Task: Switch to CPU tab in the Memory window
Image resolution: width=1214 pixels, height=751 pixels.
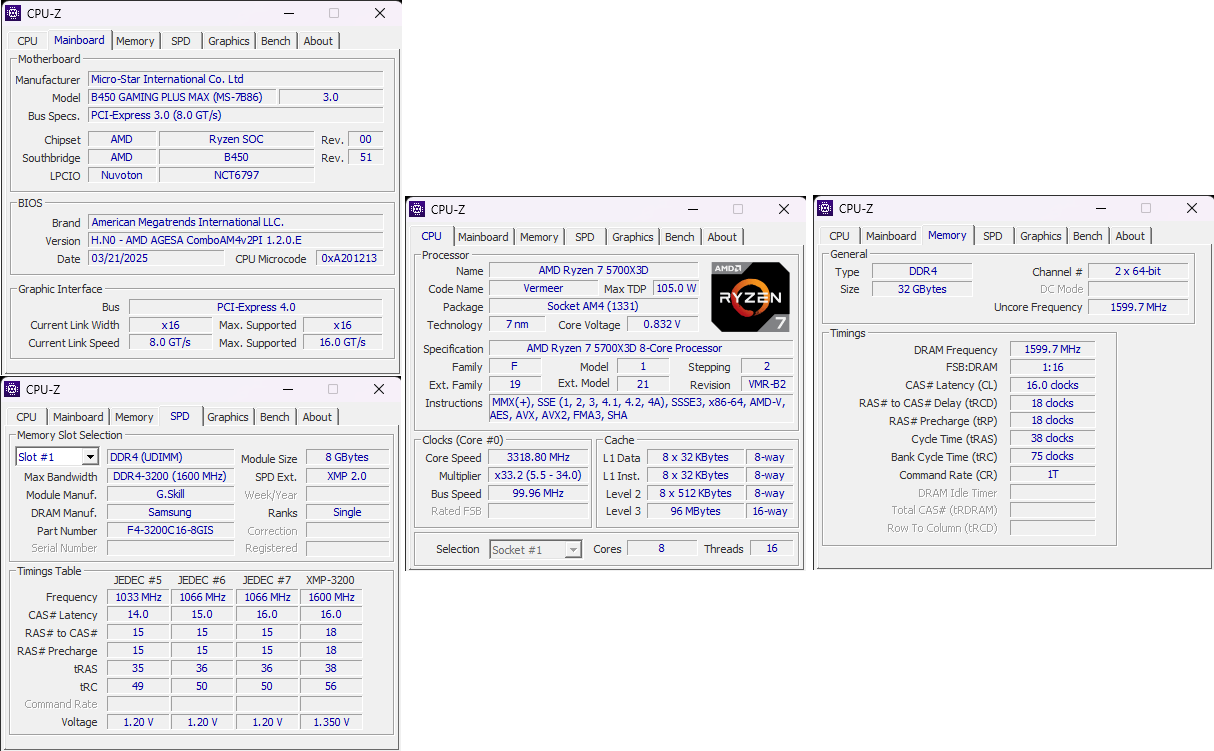Action: (840, 236)
